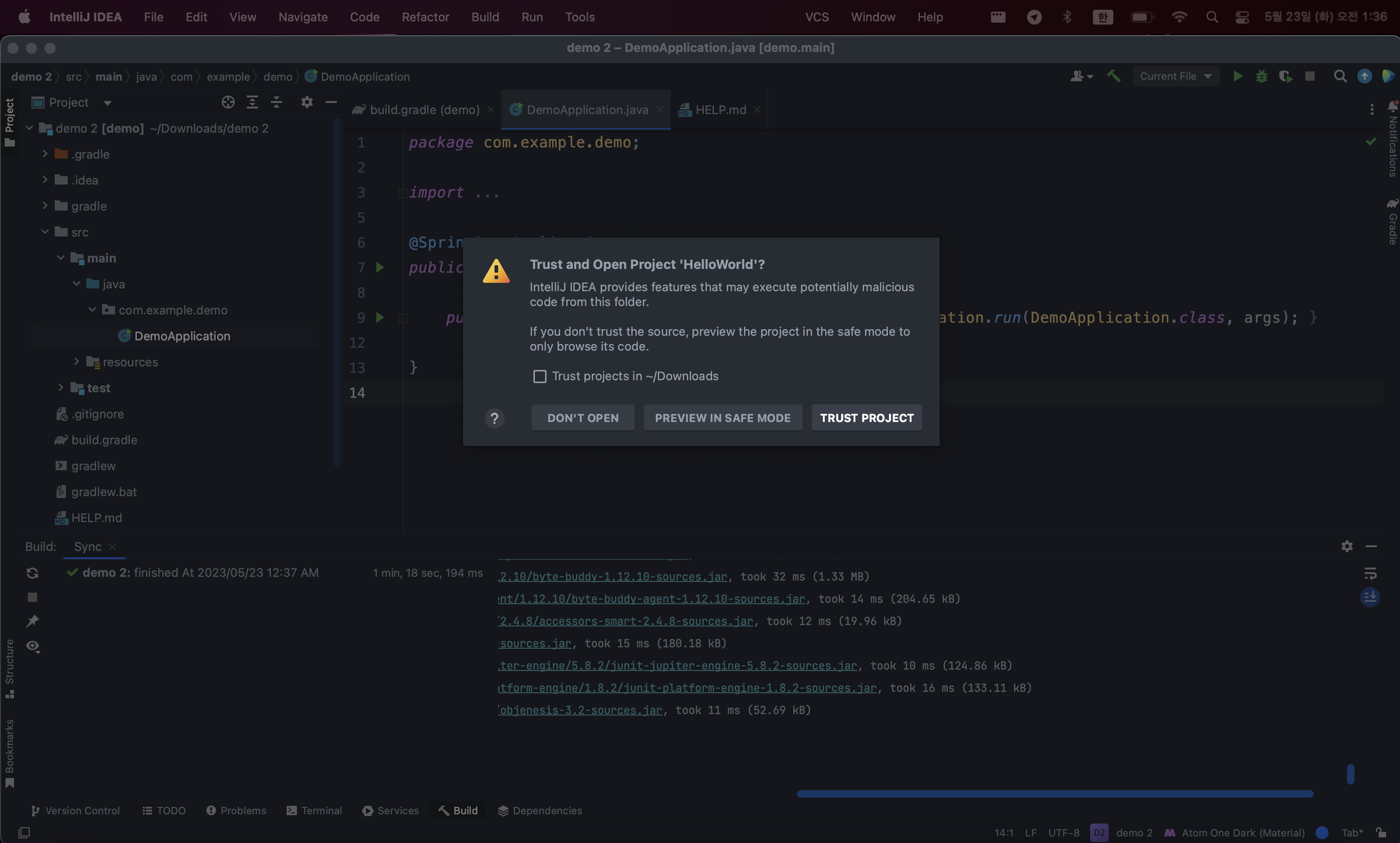This screenshot has height=843, width=1400.
Task: Expand the resources folder
Action: pyautogui.click(x=77, y=362)
